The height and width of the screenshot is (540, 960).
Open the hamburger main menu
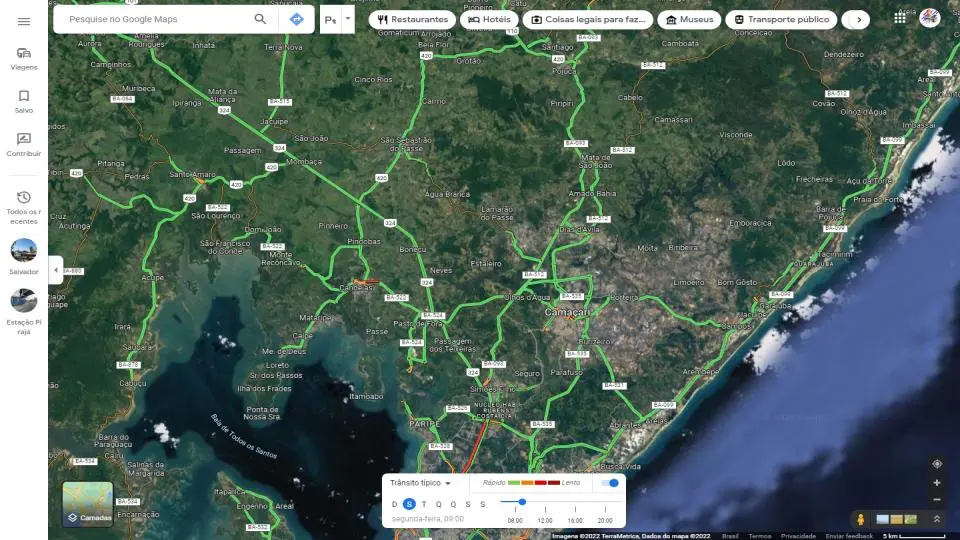pos(24,21)
